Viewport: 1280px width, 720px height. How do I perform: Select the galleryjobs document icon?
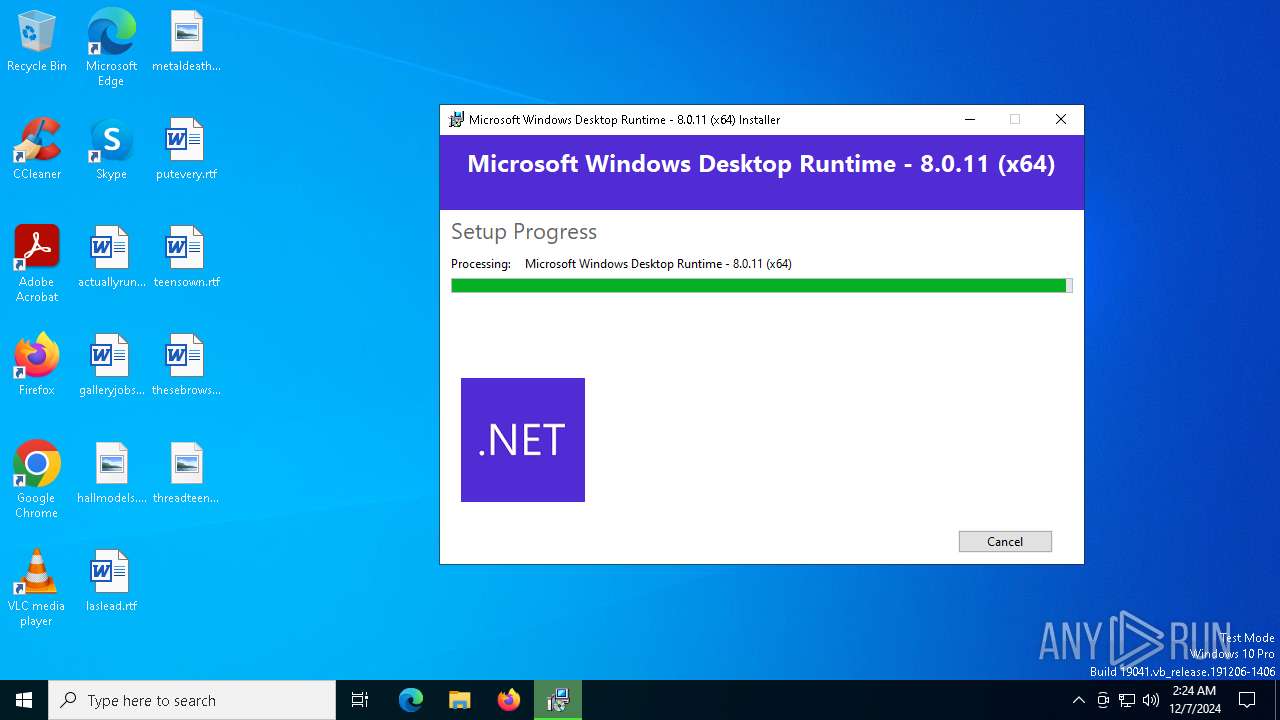(111, 365)
